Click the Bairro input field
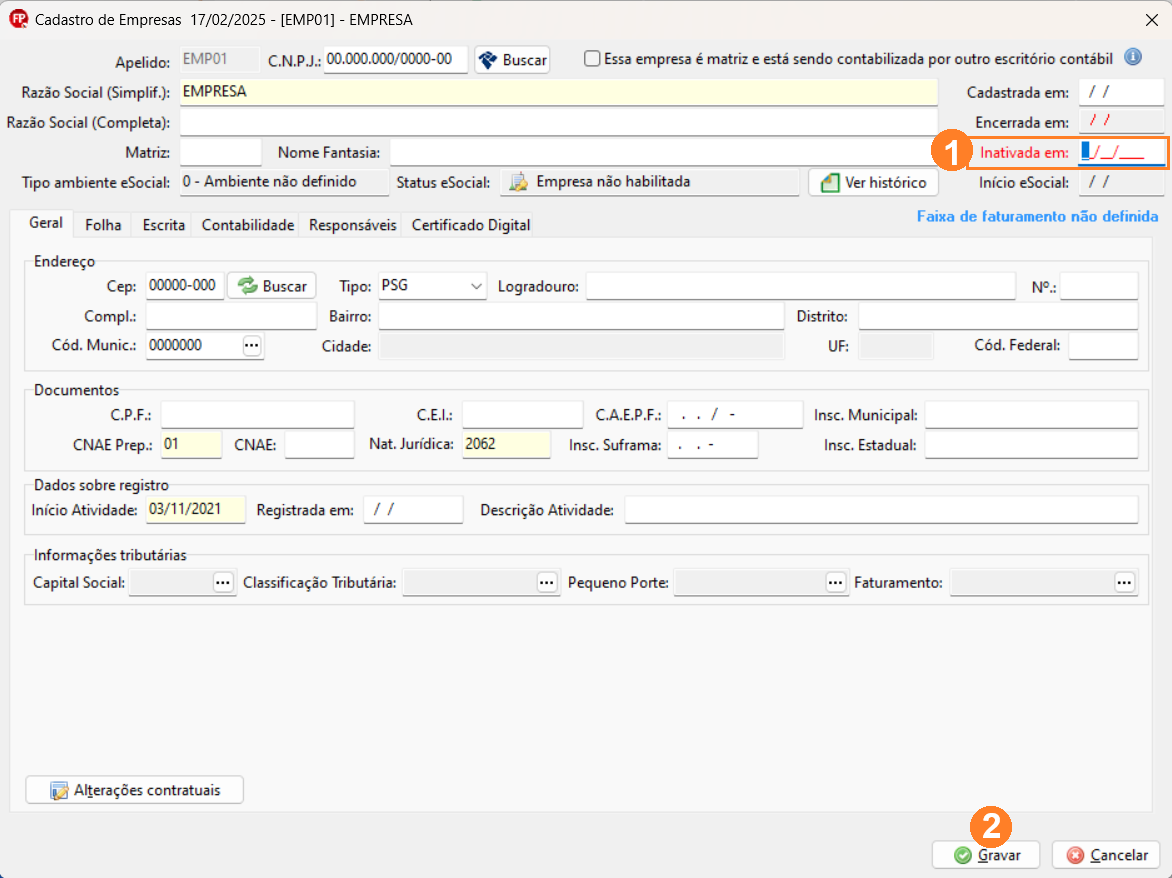The image size is (1172, 878). tap(582, 316)
